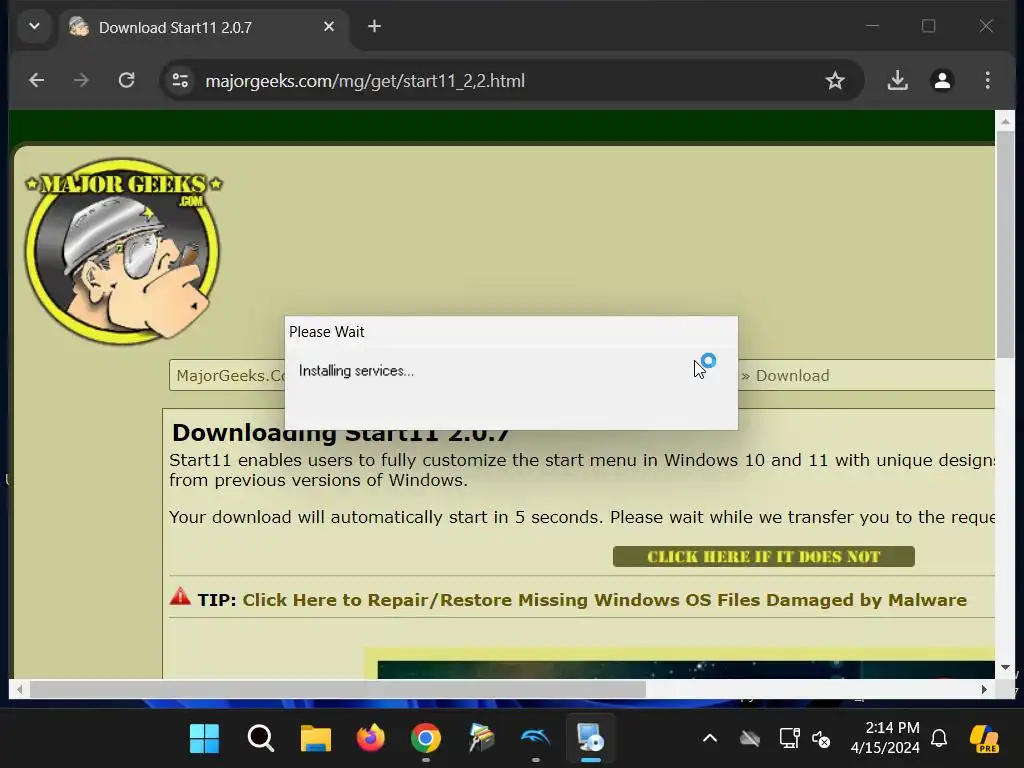
Task: Click the PRE colored tray icon
Action: pos(984,739)
